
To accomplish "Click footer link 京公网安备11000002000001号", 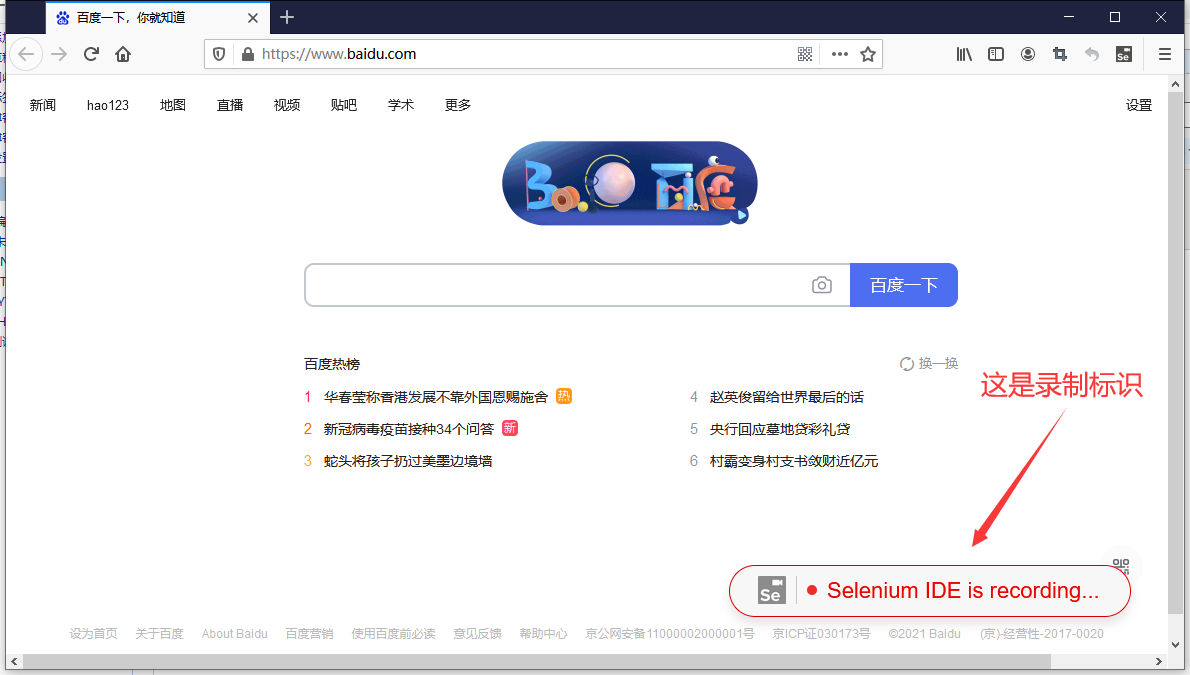I will click(669, 633).
